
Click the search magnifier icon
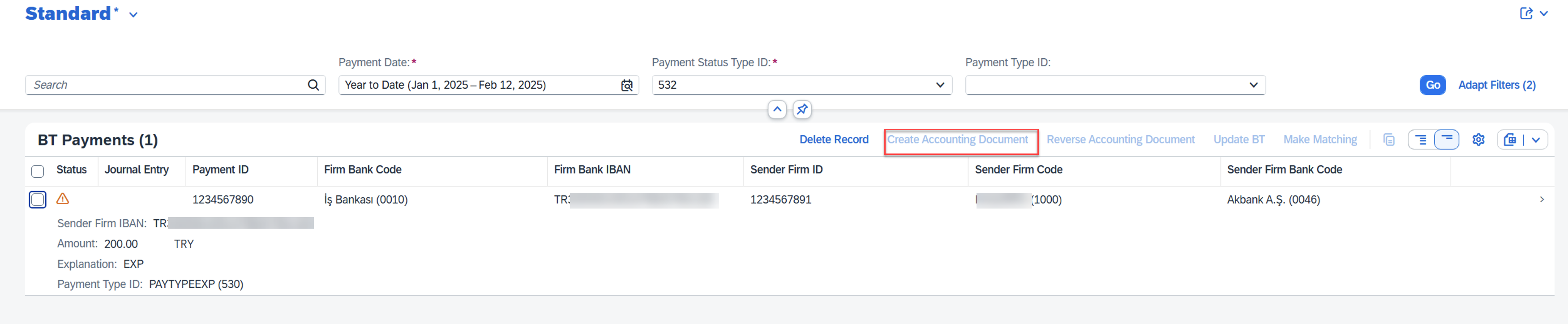coord(313,85)
